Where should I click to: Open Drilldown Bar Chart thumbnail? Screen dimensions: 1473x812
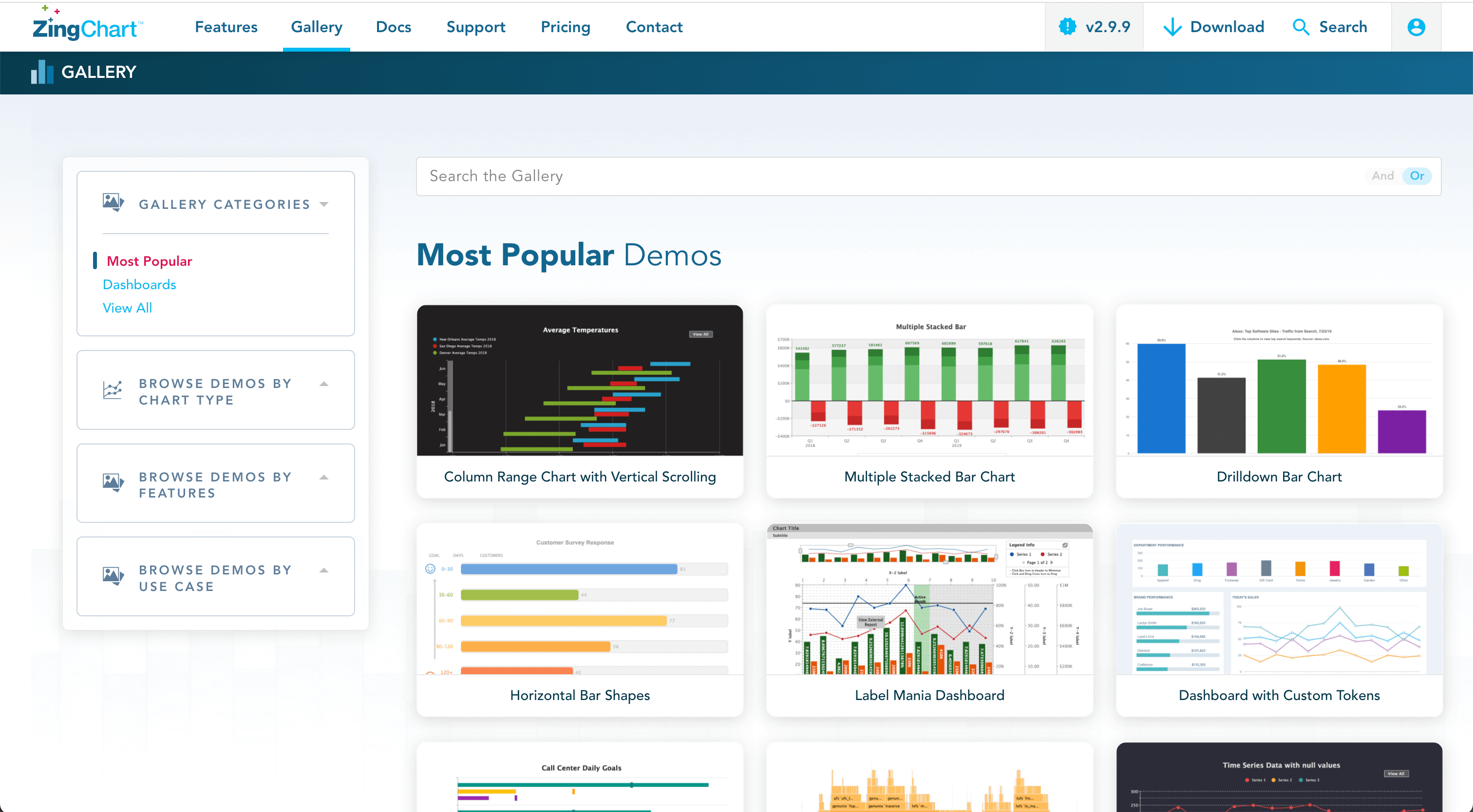[x=1279, y=381]
